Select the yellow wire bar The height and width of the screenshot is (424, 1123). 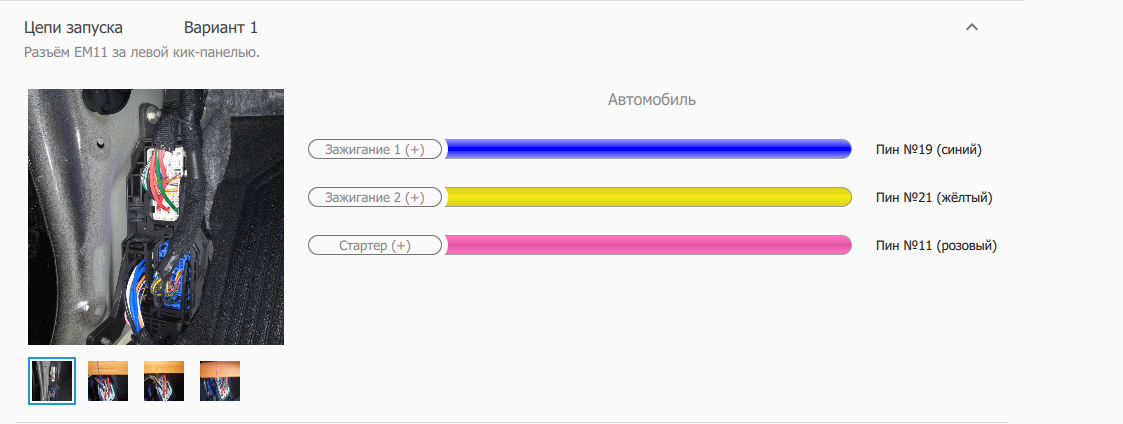(648, 198)
